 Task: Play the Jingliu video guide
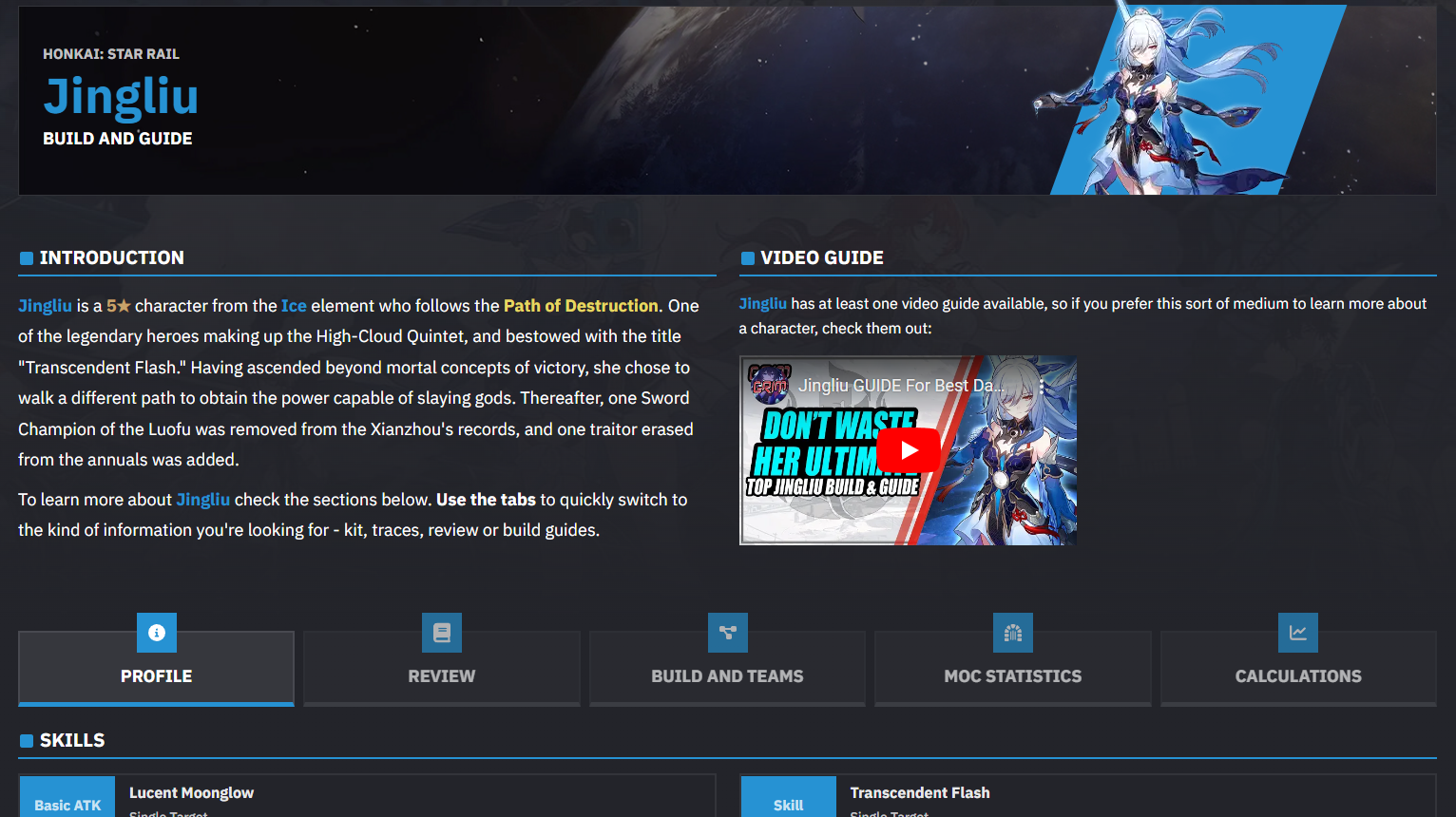(908, 450)
